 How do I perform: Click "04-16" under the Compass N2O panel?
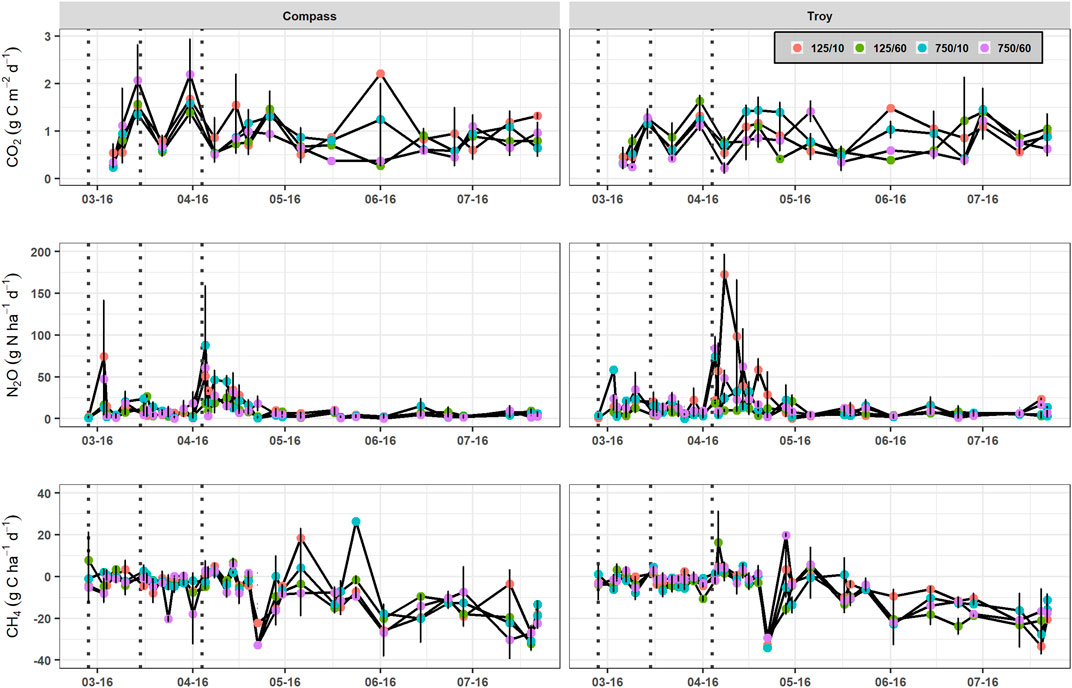point(192,440)
